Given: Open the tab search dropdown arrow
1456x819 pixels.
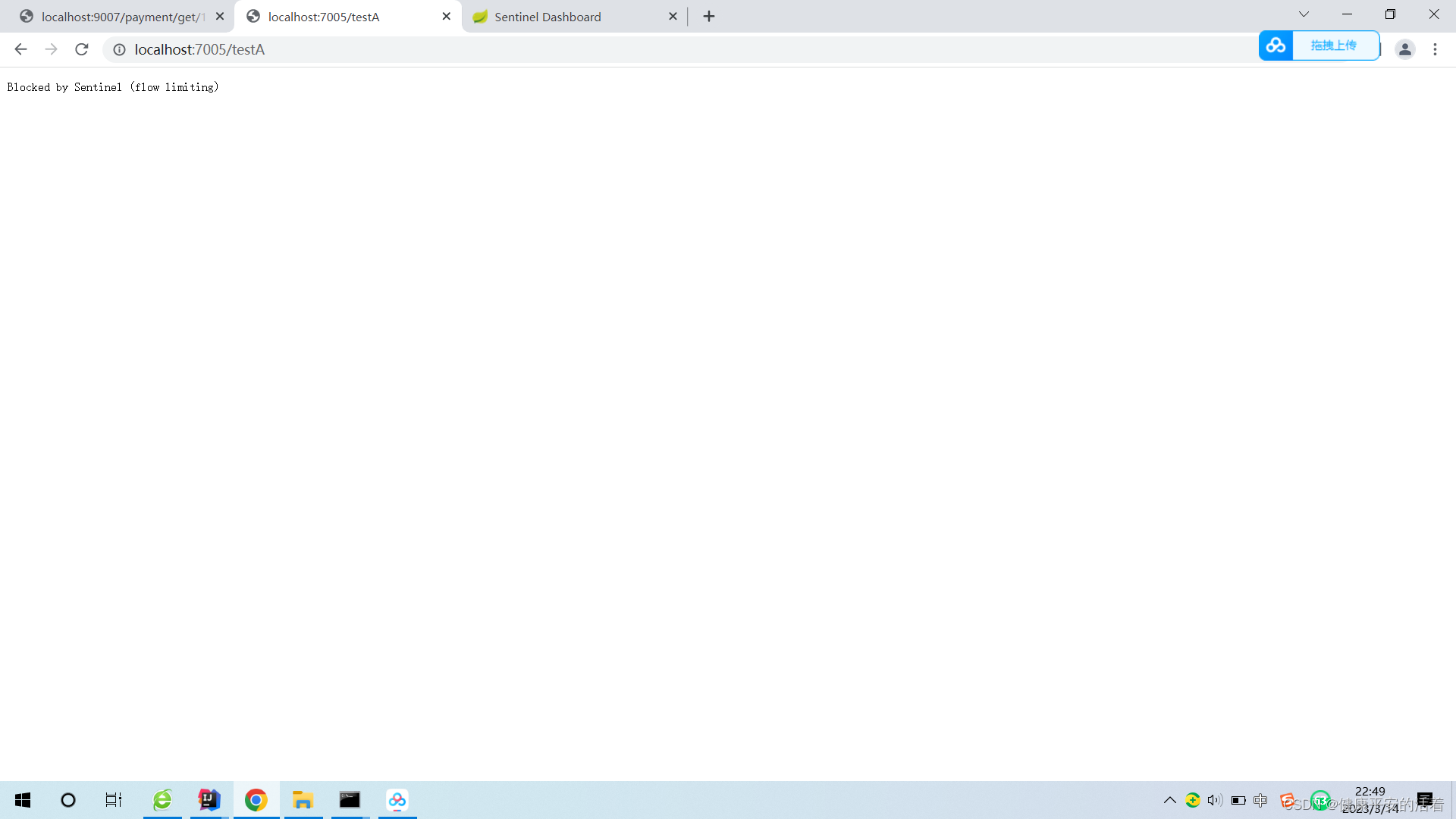Looking at the screenshot, I should pyautogui.click(x=1303, y=14).
